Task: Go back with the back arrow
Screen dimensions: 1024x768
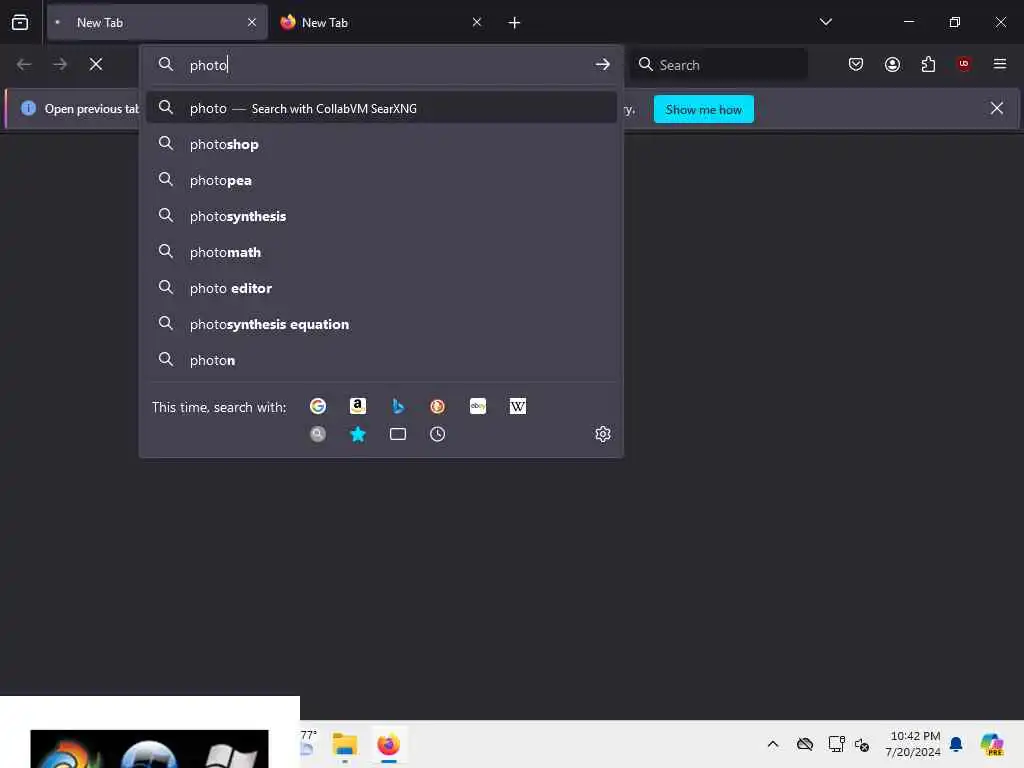Action: click(x=24, y=64)
